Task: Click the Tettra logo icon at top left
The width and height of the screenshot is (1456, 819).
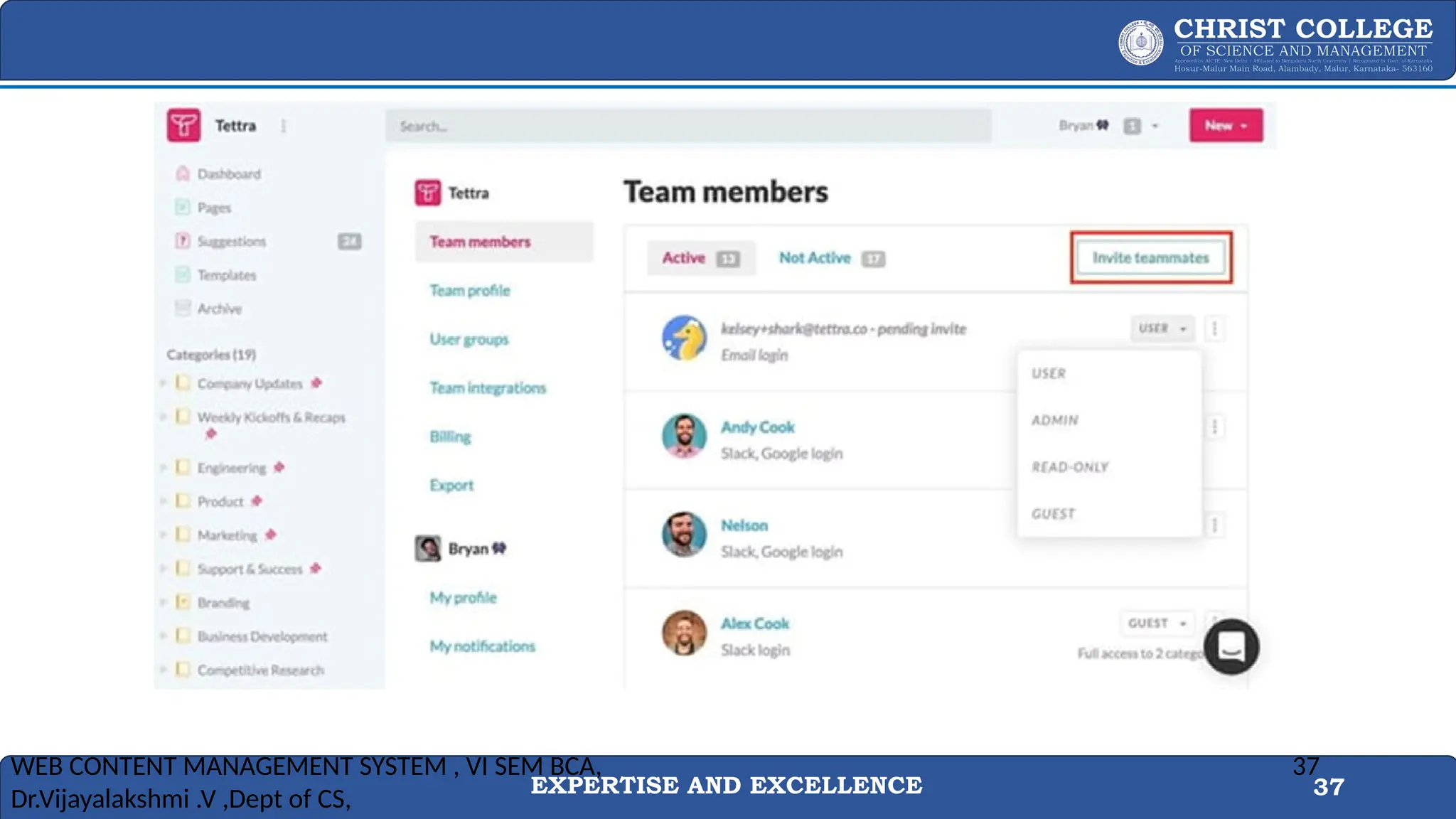Action: tap(184, 126)
